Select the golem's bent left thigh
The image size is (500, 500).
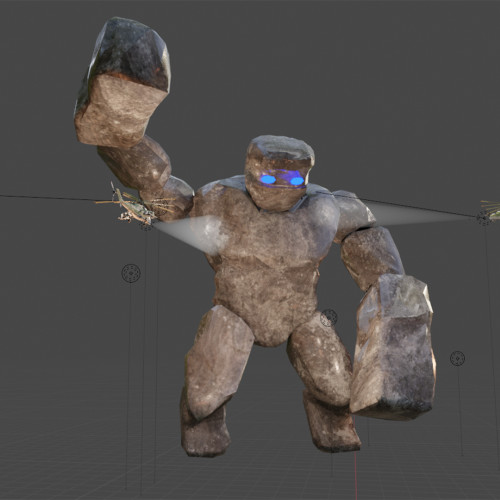click(x=218, y=360)
